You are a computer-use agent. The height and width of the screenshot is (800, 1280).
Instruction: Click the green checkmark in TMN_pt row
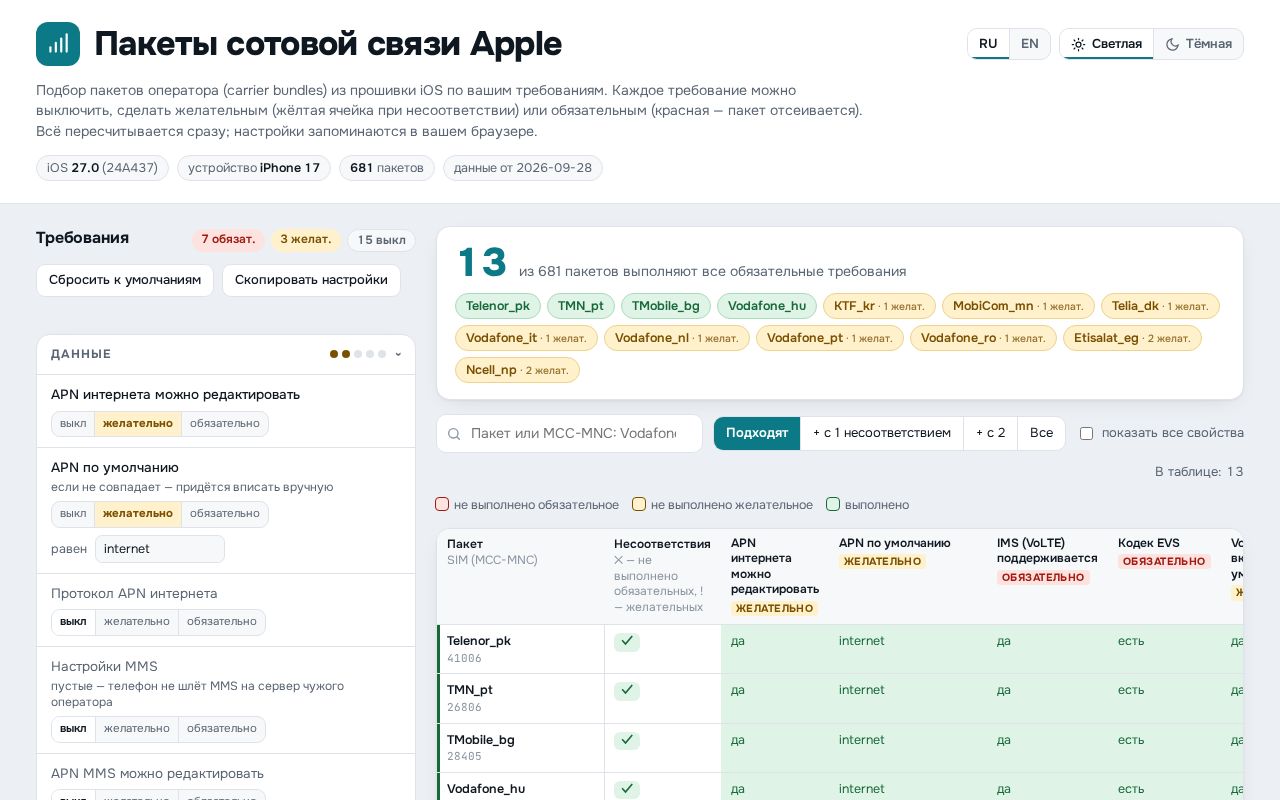click(627, 691)
